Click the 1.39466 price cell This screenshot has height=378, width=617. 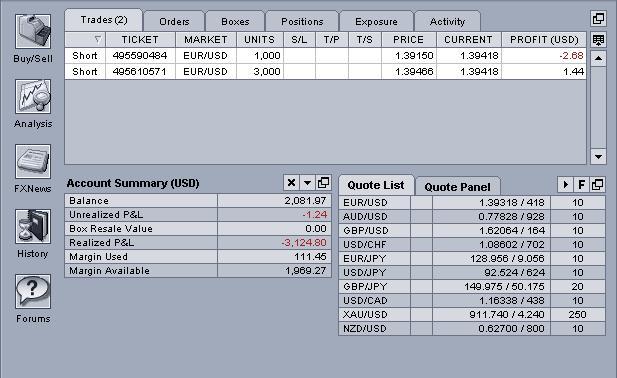point(409,72)
